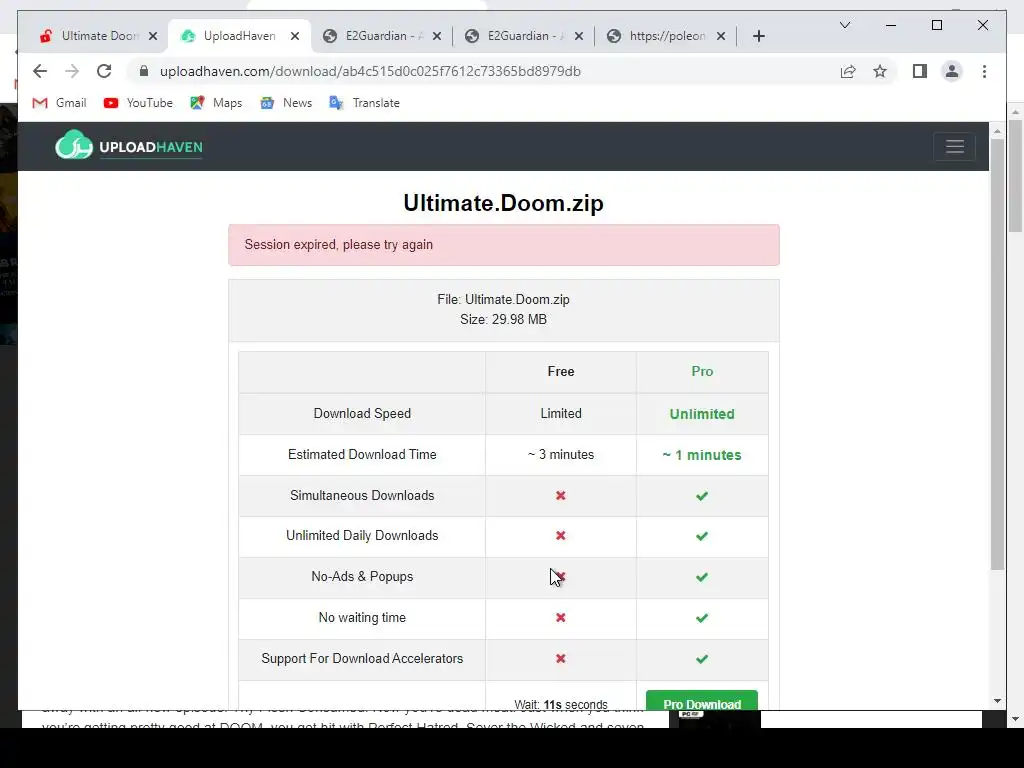Open the browser side panel

(x=920, y=71)
